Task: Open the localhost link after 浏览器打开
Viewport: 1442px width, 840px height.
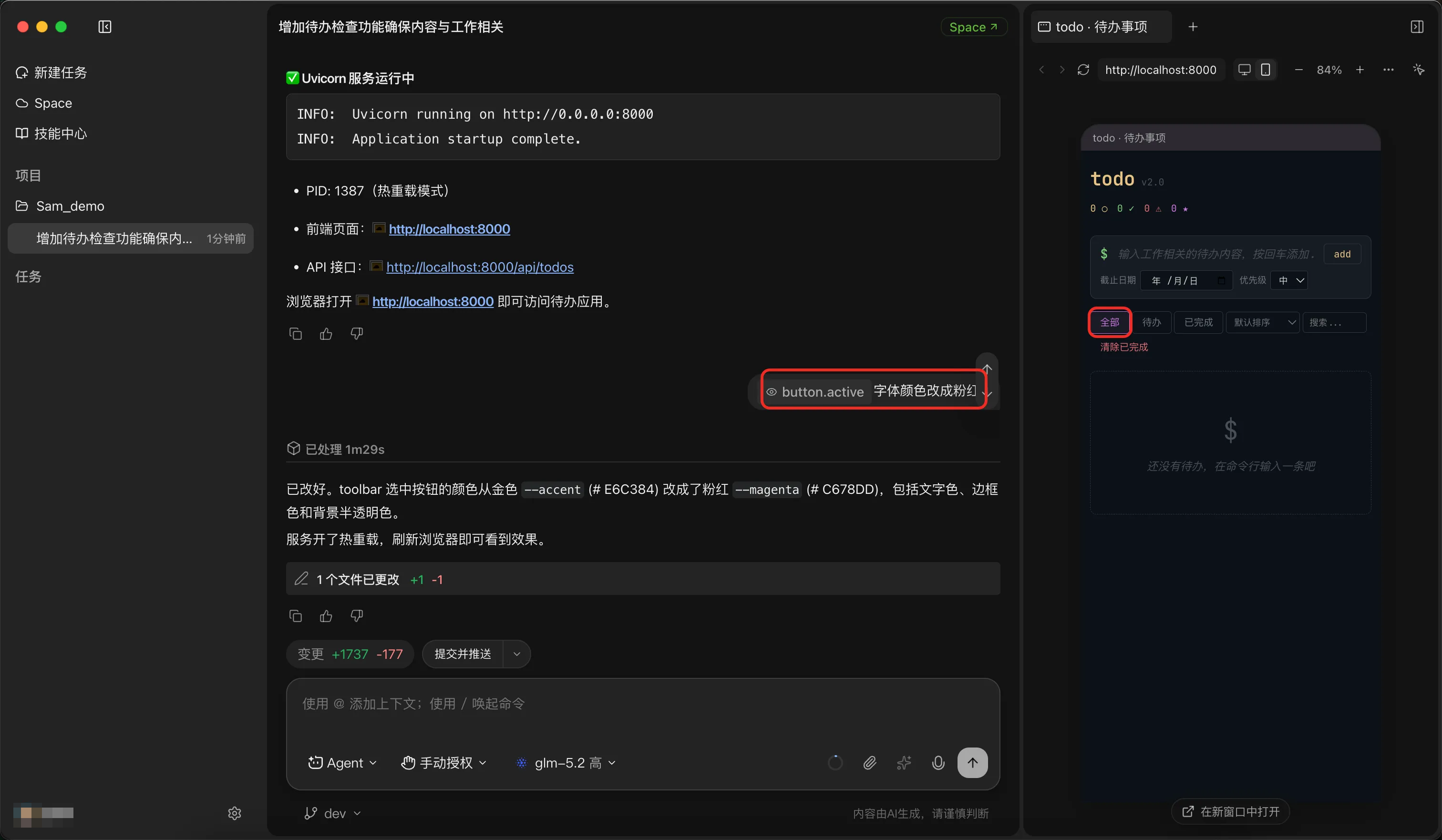Action: pyautogui.click(x=433, y=302)
